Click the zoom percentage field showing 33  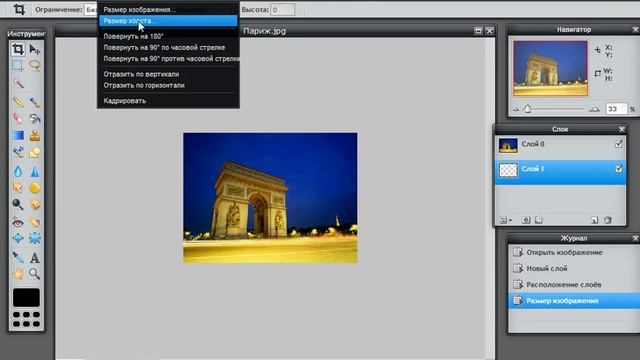point(616,109)
